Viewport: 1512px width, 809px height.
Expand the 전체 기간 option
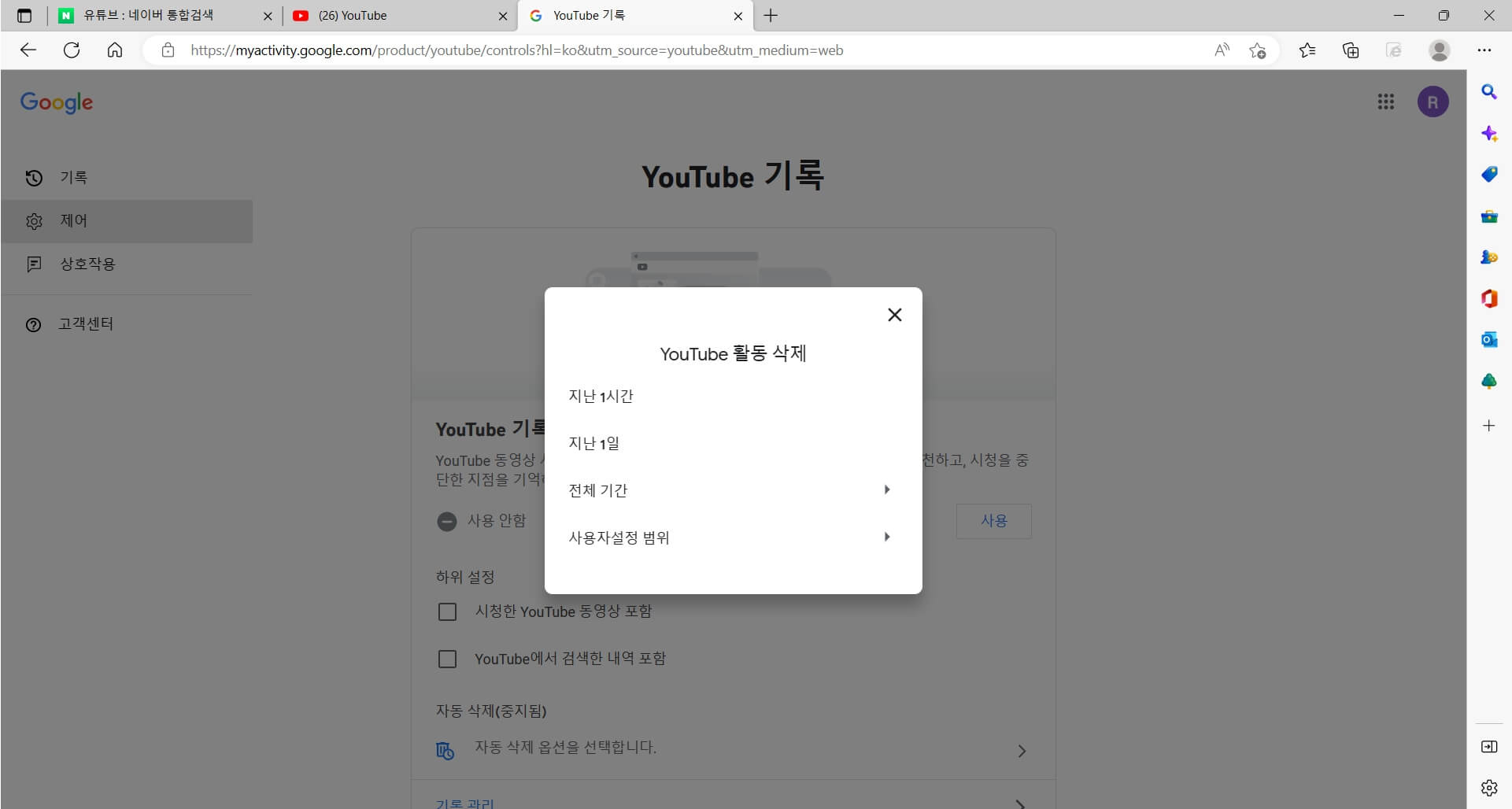tap(732, 489)
